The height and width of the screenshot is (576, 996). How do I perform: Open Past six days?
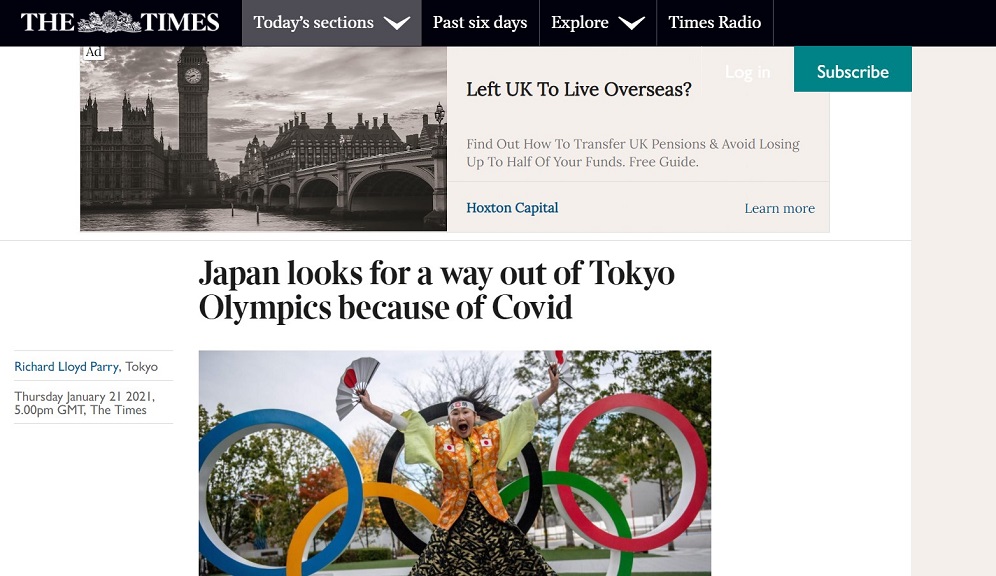480,23
